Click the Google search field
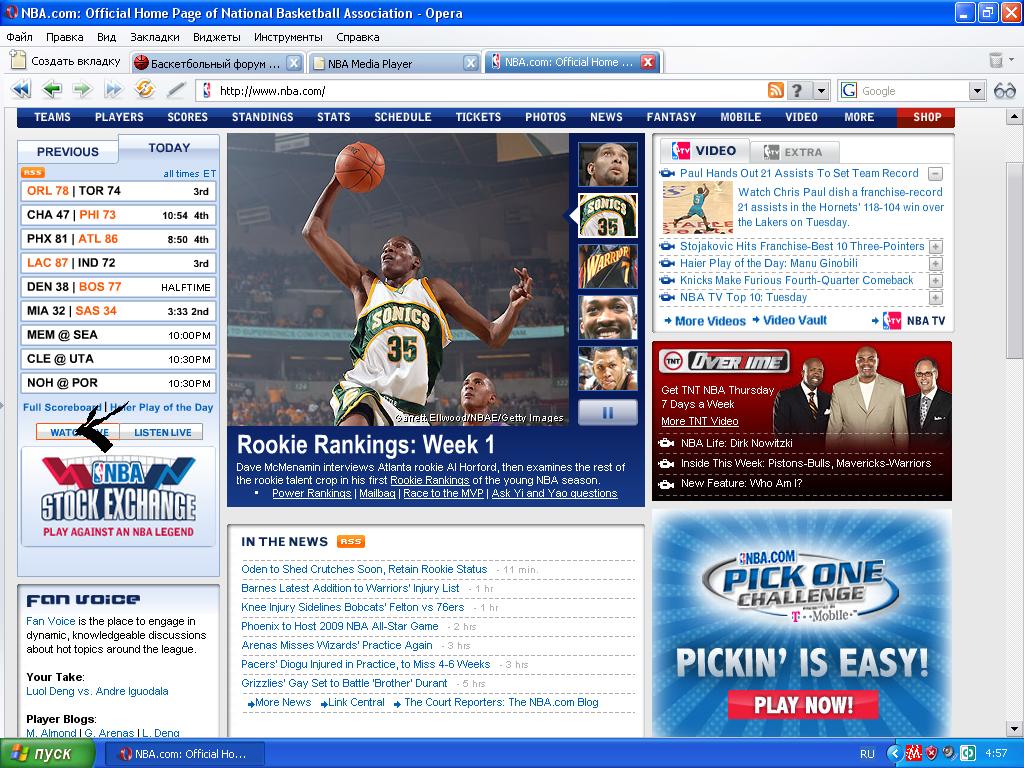This screenshot has height=768, width=1024. coord(914,91)
